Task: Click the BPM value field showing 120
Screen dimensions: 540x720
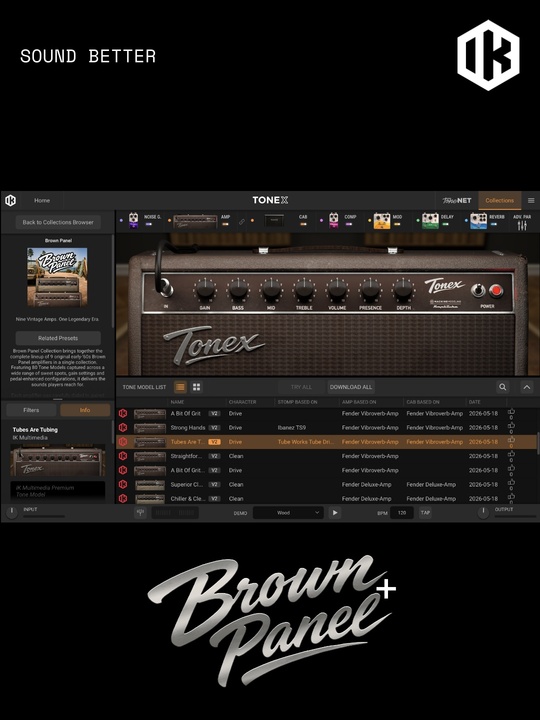Action: [402, 512]
